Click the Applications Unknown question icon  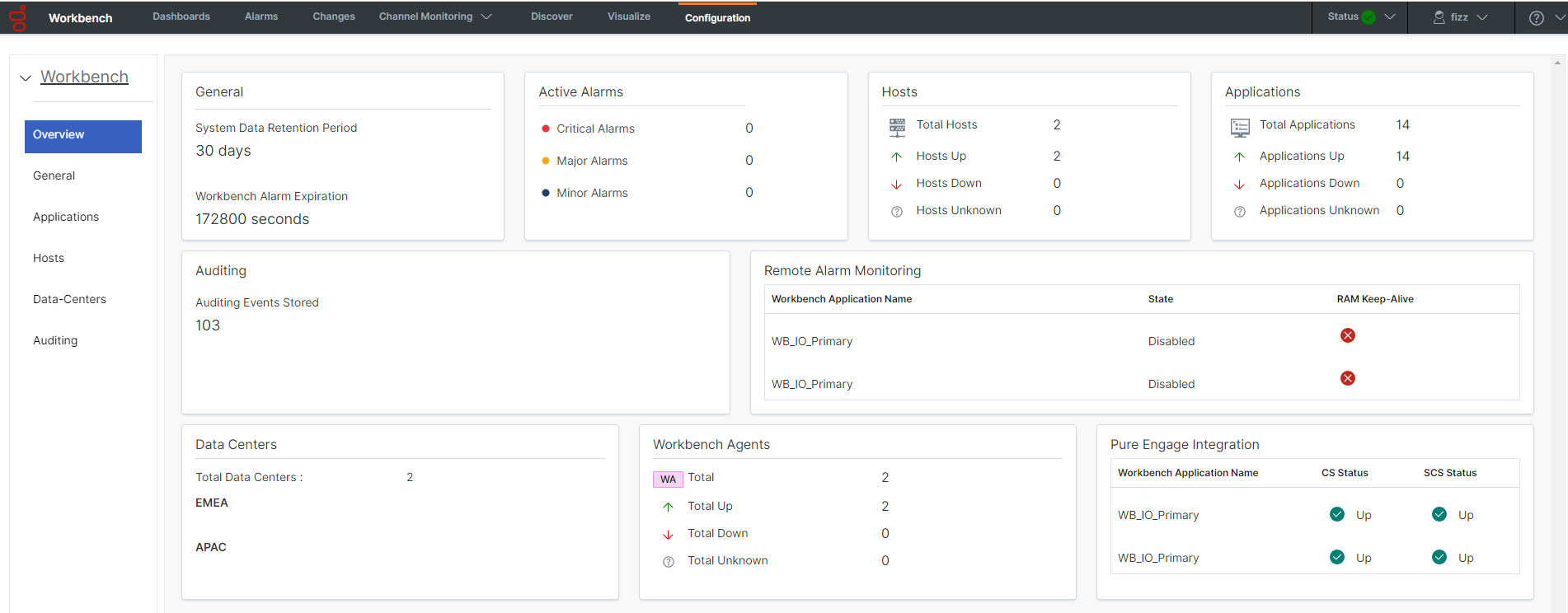[x=1240, y=212]
